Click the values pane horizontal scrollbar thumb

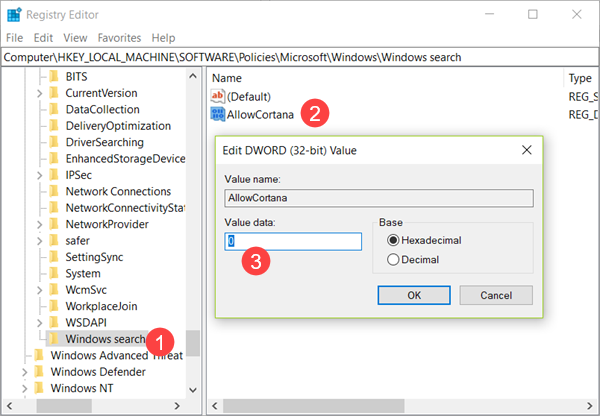tap(313, 406)
